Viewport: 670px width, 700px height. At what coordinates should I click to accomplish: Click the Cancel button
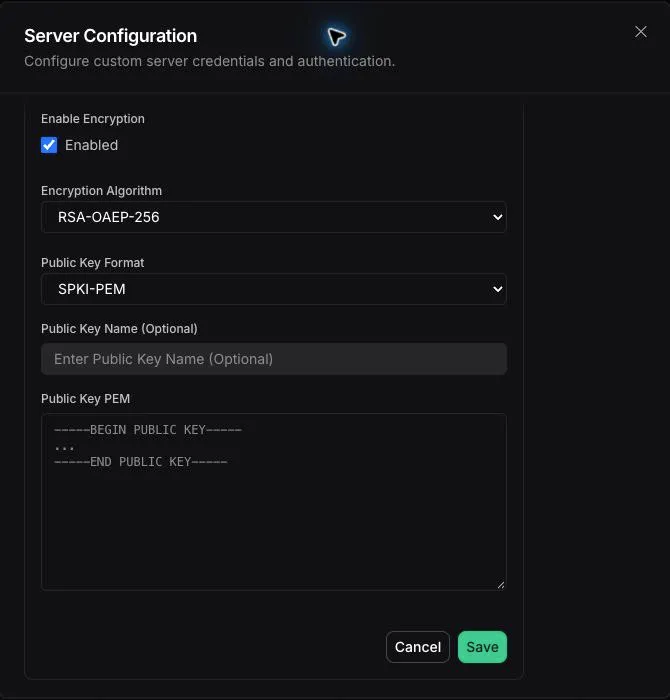[x=418, y=647]
